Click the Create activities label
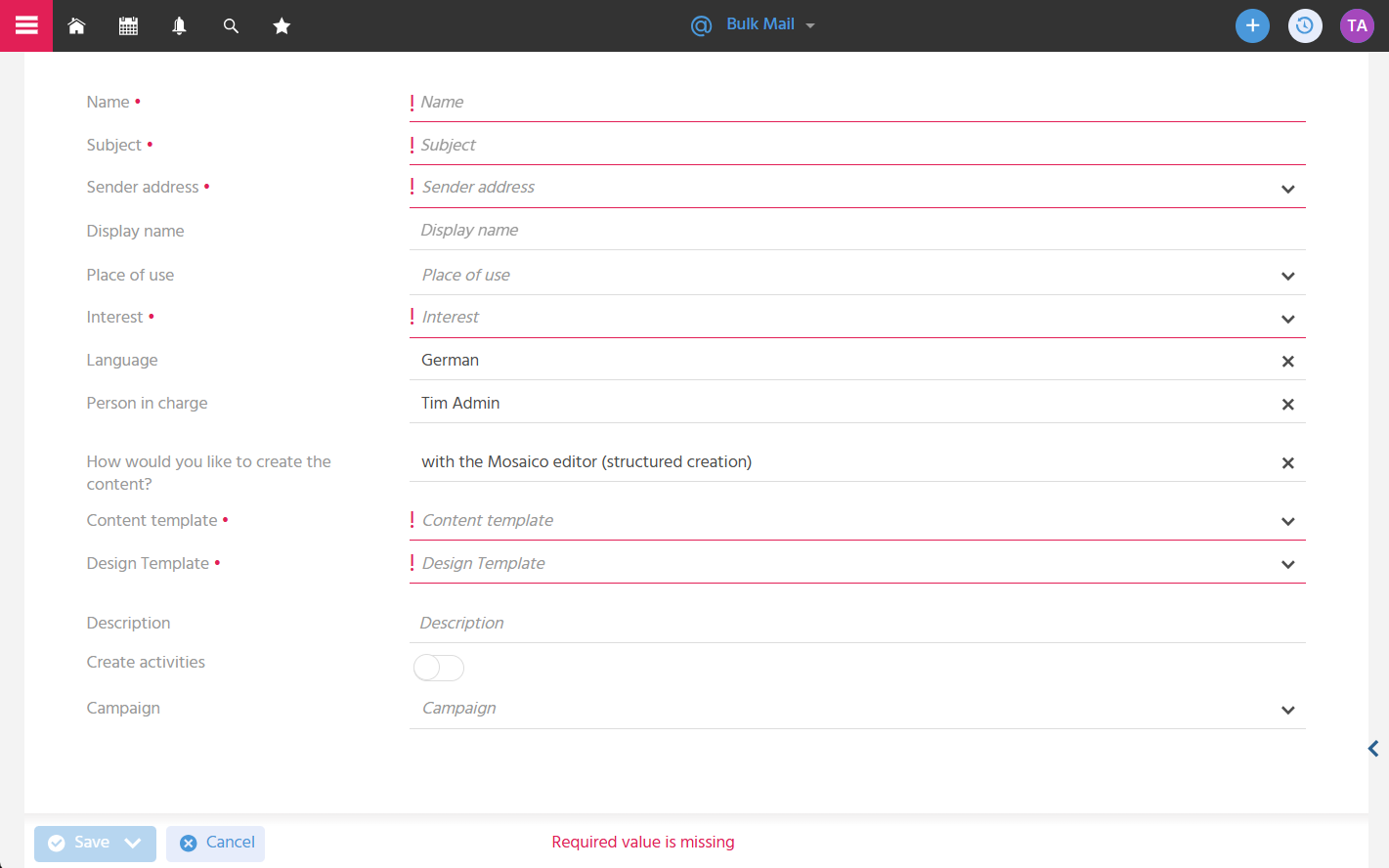The width and height of the screenshot is (1389, 868). pos(146,662)
